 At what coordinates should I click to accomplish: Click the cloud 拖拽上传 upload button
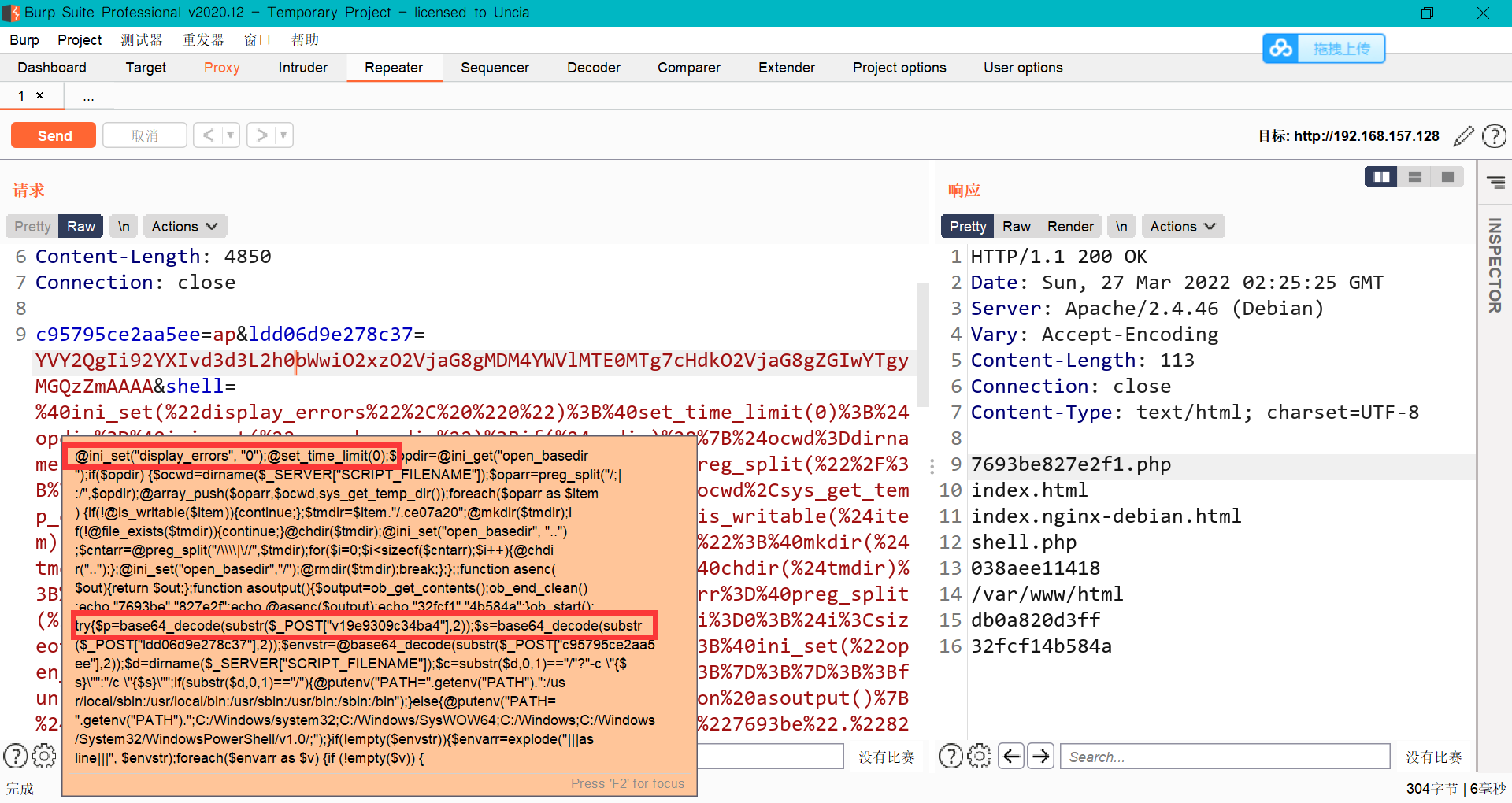1324,48
